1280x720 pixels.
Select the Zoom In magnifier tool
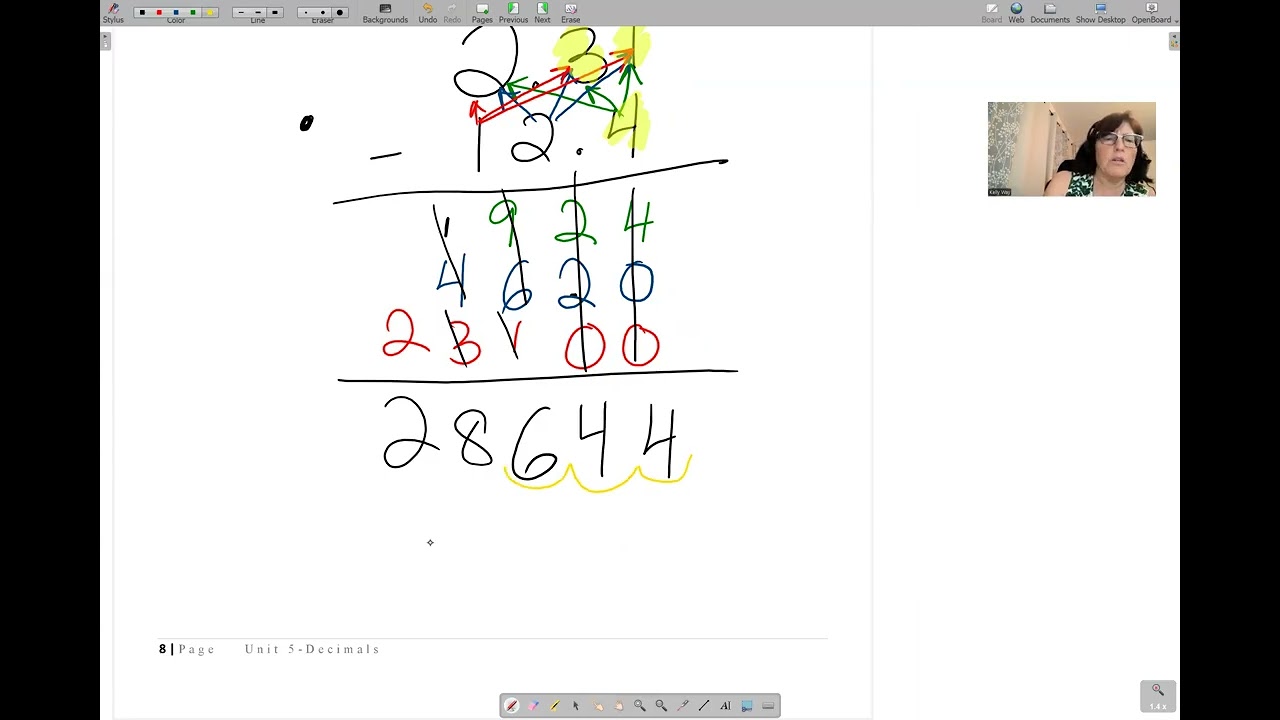[640, 706]
